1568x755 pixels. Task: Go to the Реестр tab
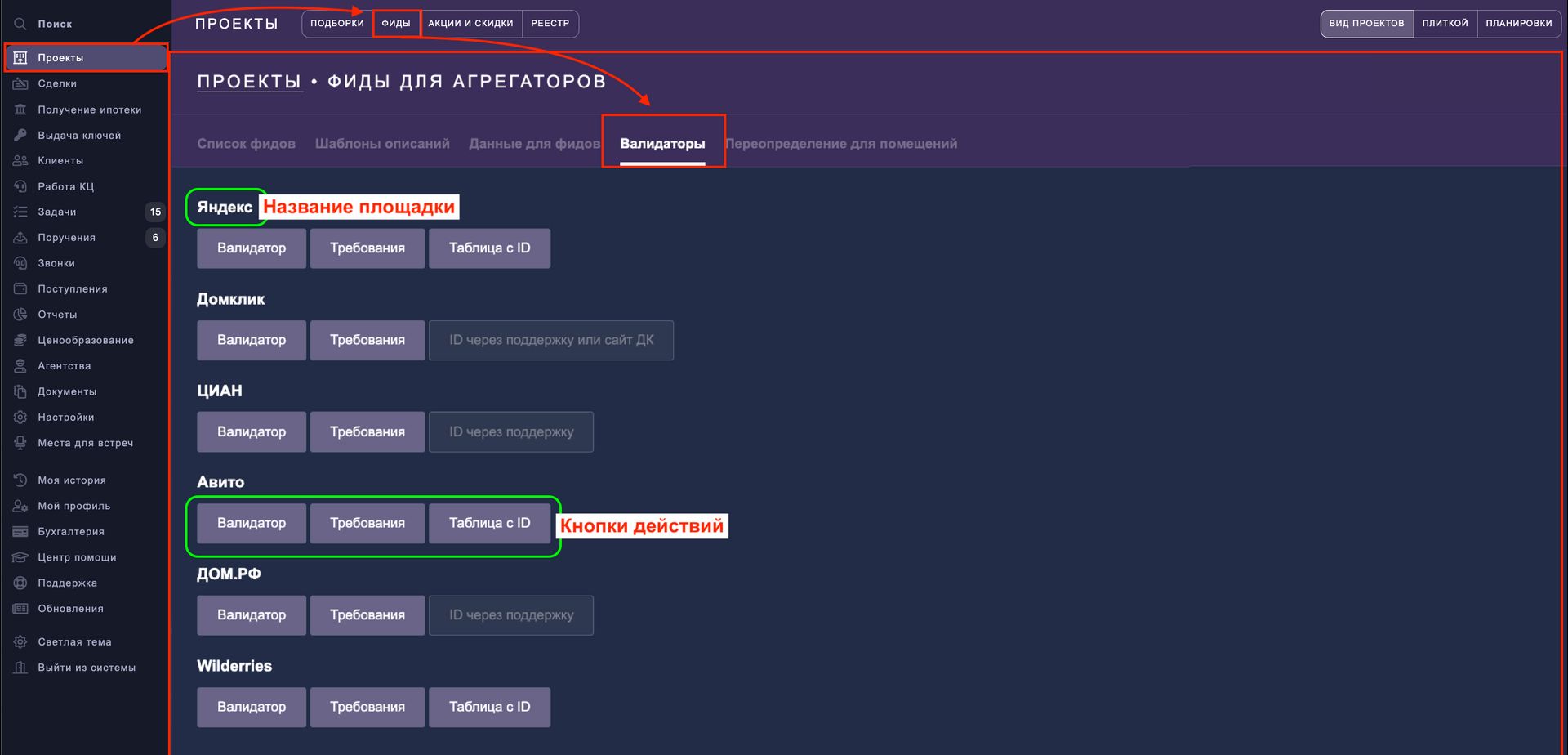point(550,24)
